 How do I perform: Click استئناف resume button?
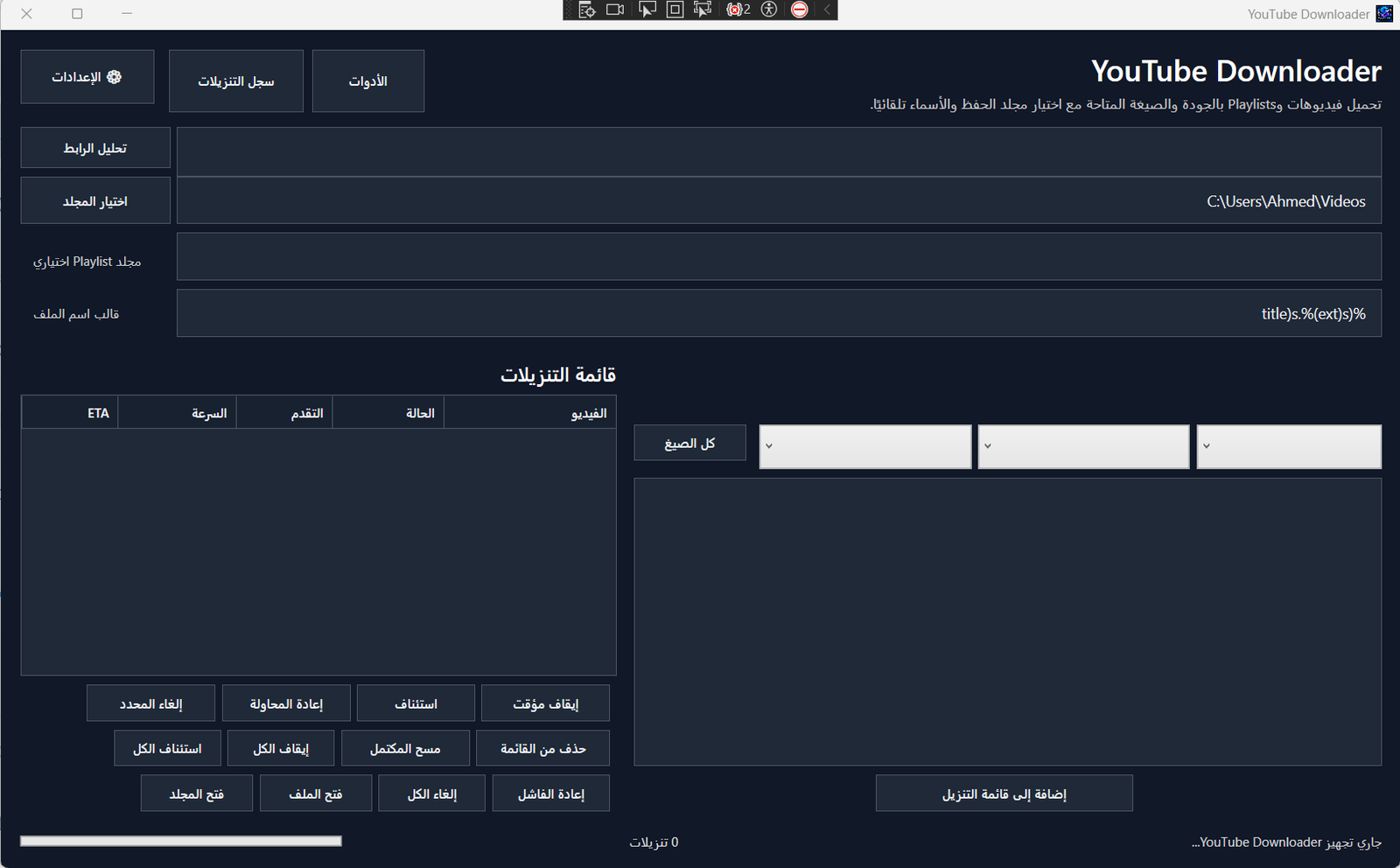pos(416,703)
